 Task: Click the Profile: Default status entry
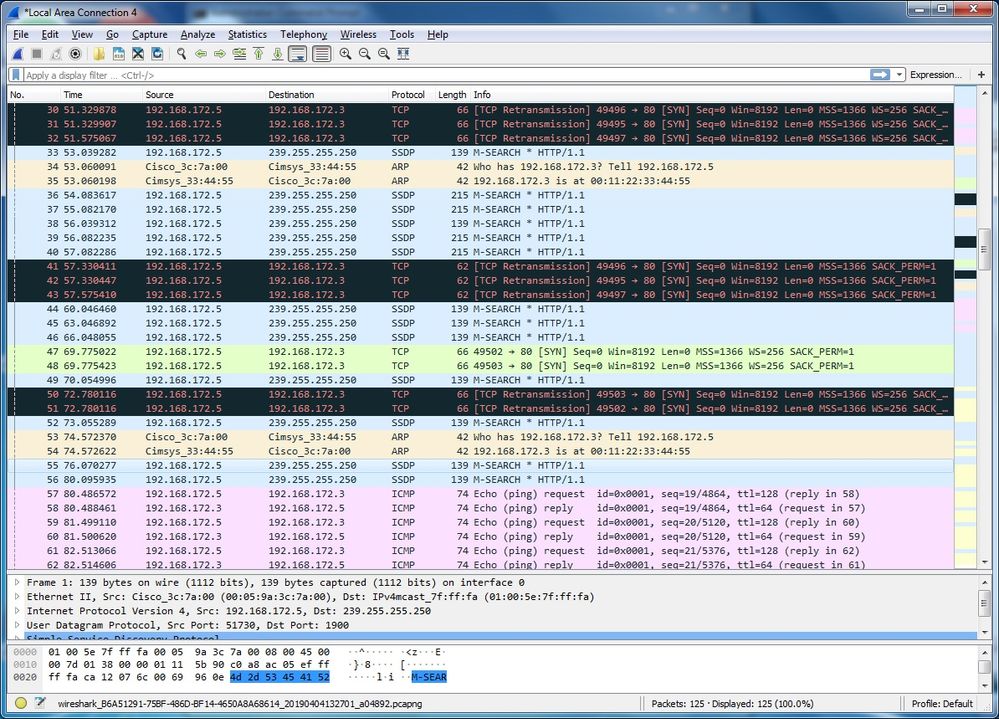pos(942,704)
